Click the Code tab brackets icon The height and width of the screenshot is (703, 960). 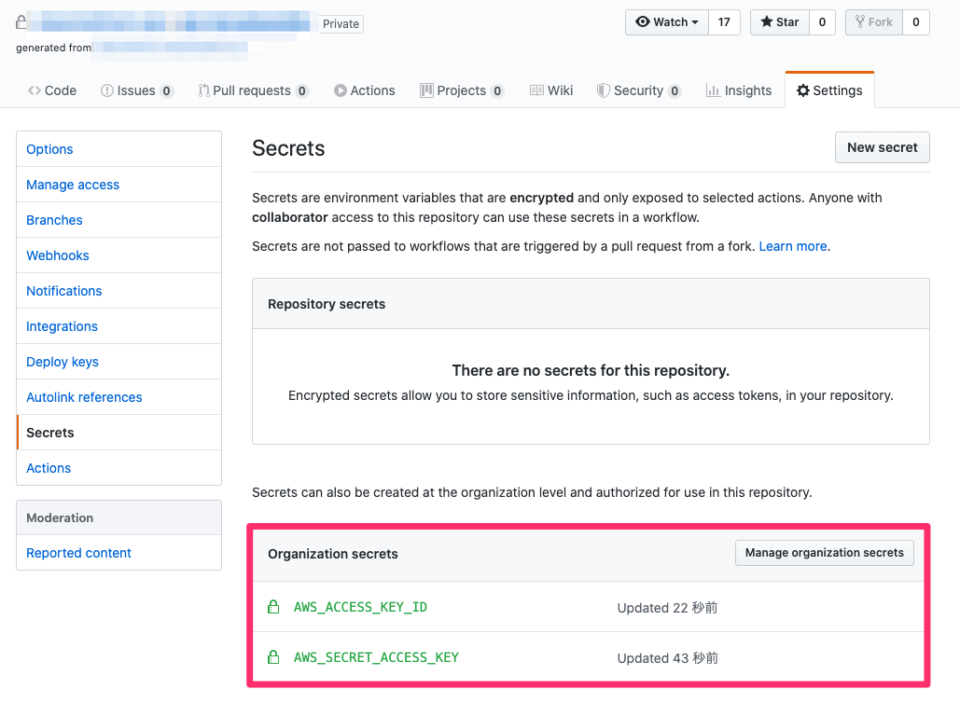[x=34, y=91]
